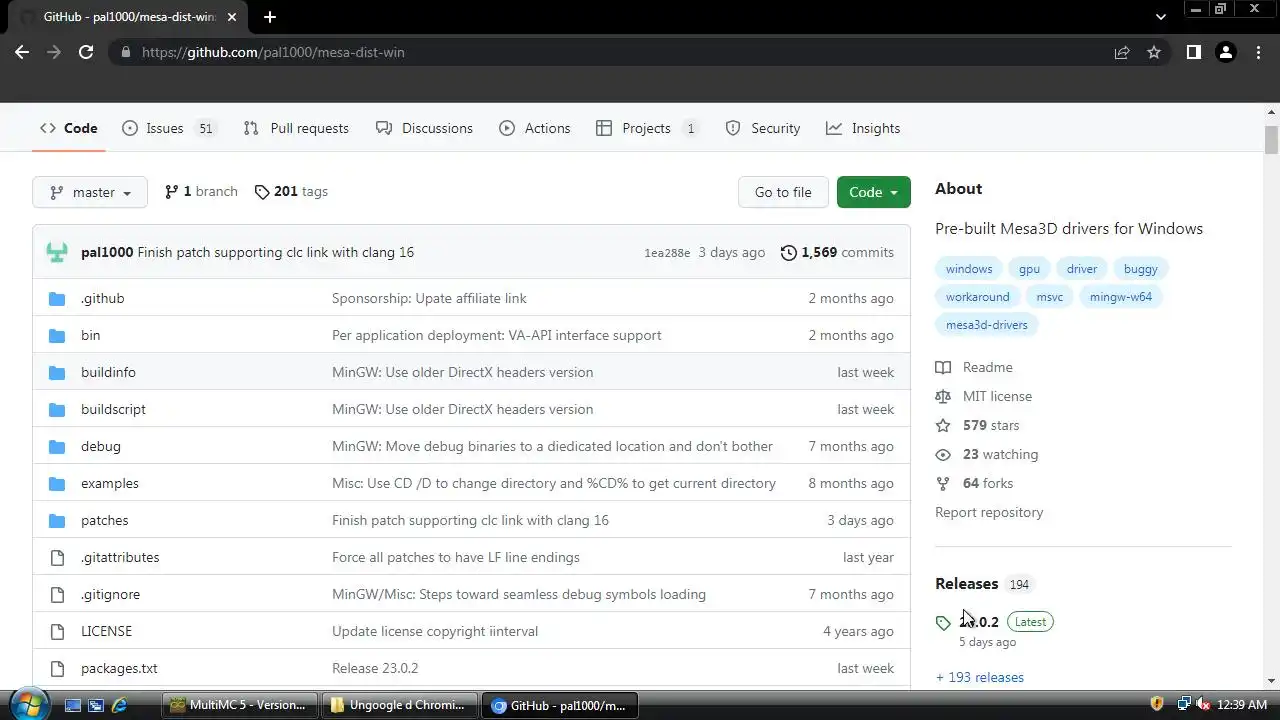Select the windows topic tag
The height and width of the screenshot is (720, 1280).
pyautogui.click(x=969, y=269)
